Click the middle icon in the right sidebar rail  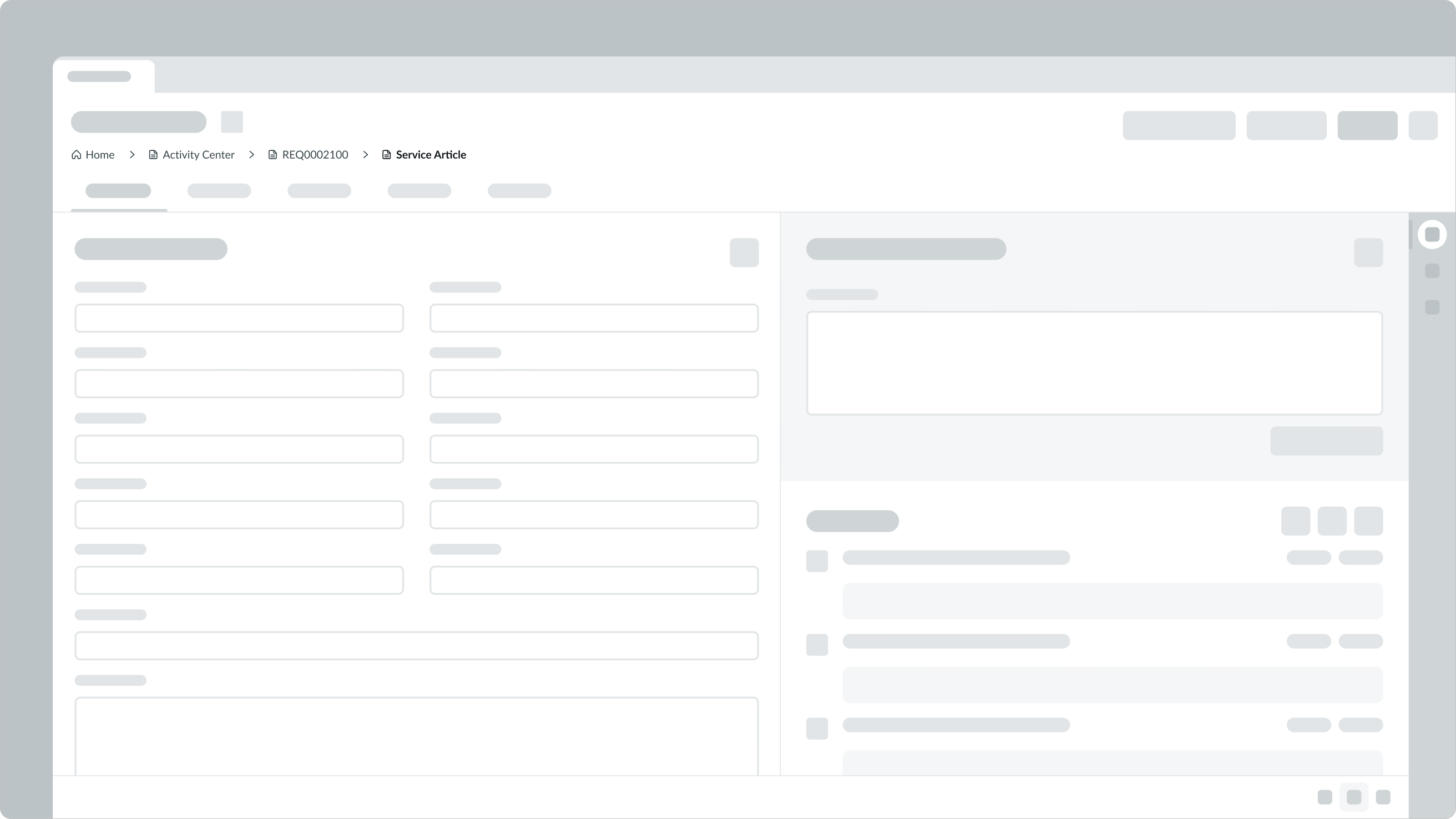click(1432, 271)
